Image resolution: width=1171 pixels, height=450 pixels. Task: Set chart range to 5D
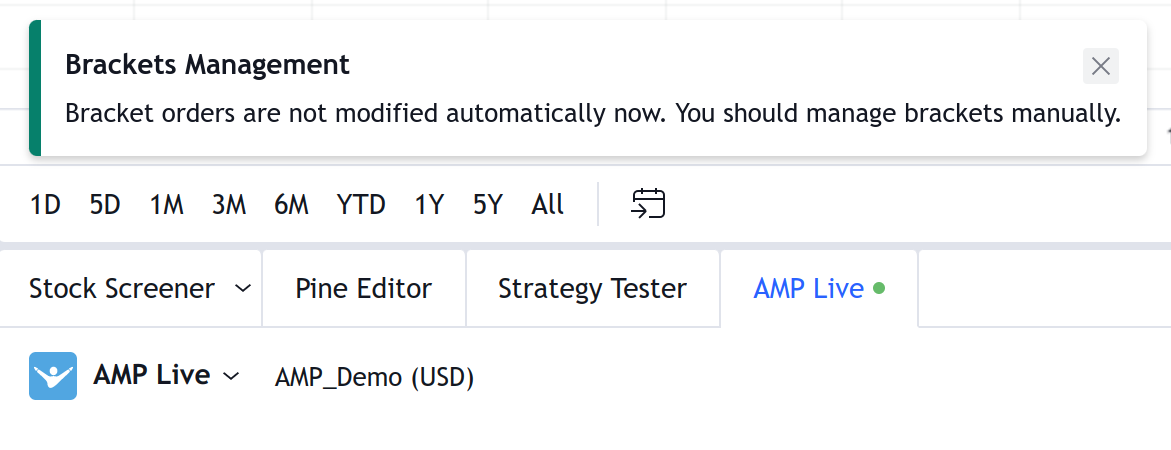[105, 205]
